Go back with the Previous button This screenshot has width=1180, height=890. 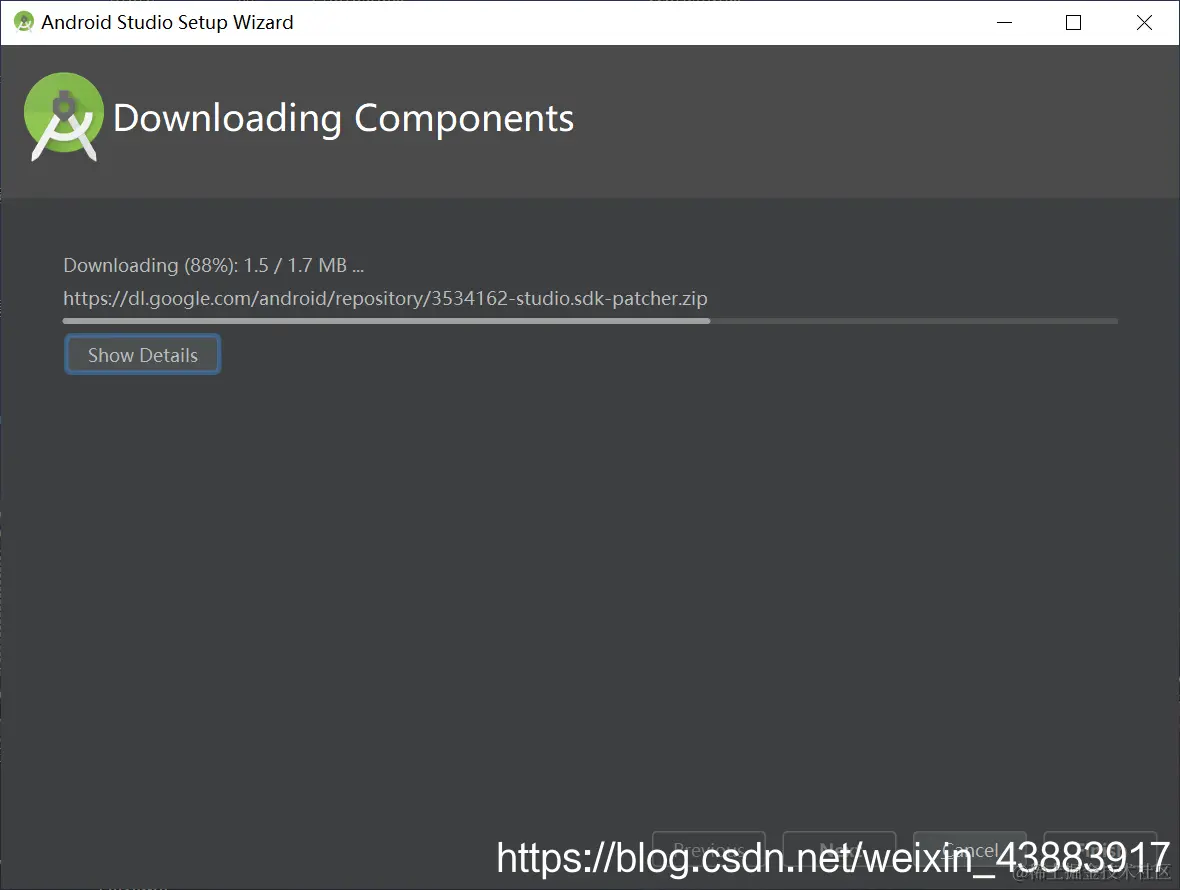pyautogui.click(x=709, y=850)
